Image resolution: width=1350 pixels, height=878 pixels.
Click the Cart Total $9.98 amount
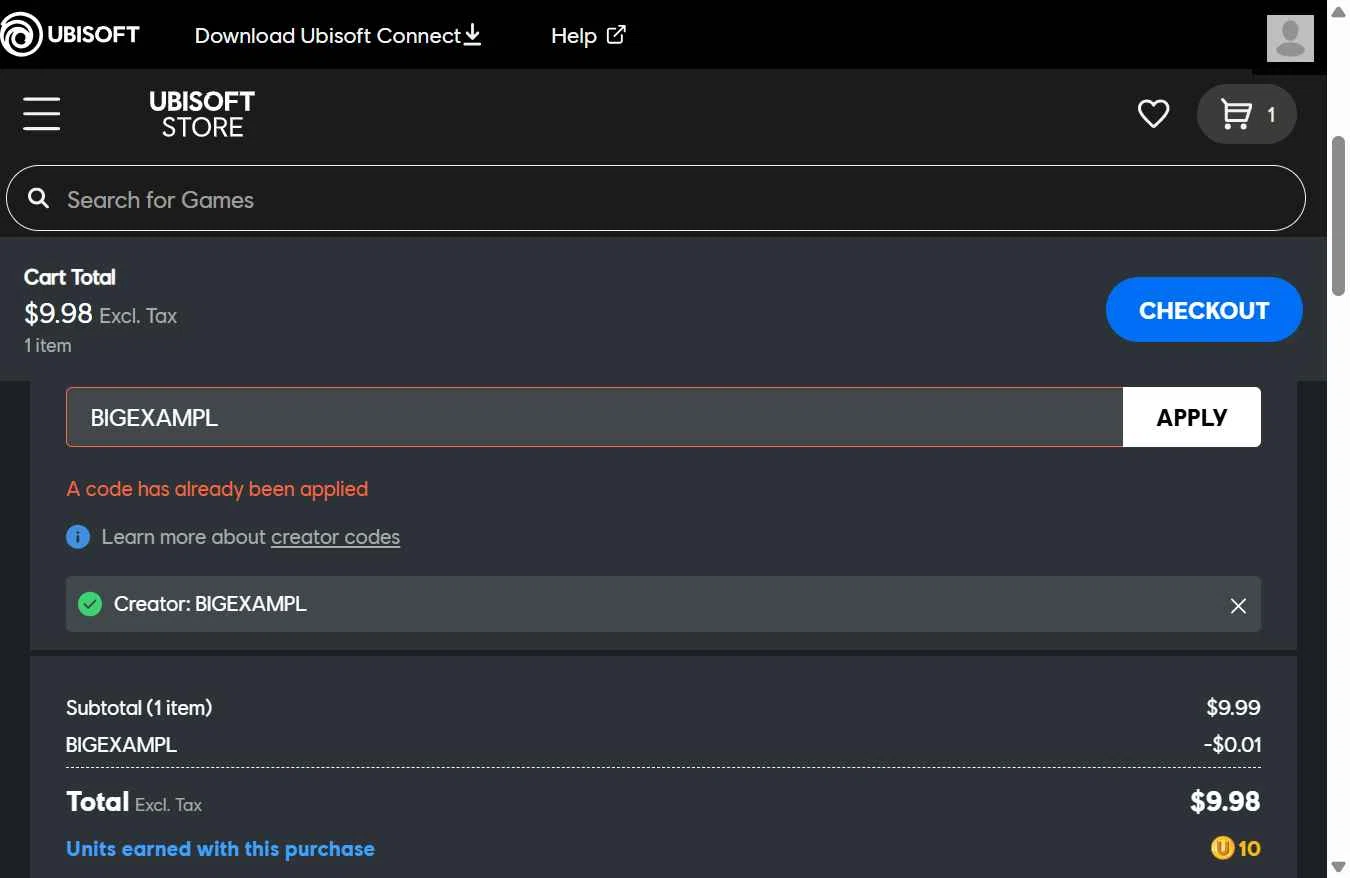(58, 314)
